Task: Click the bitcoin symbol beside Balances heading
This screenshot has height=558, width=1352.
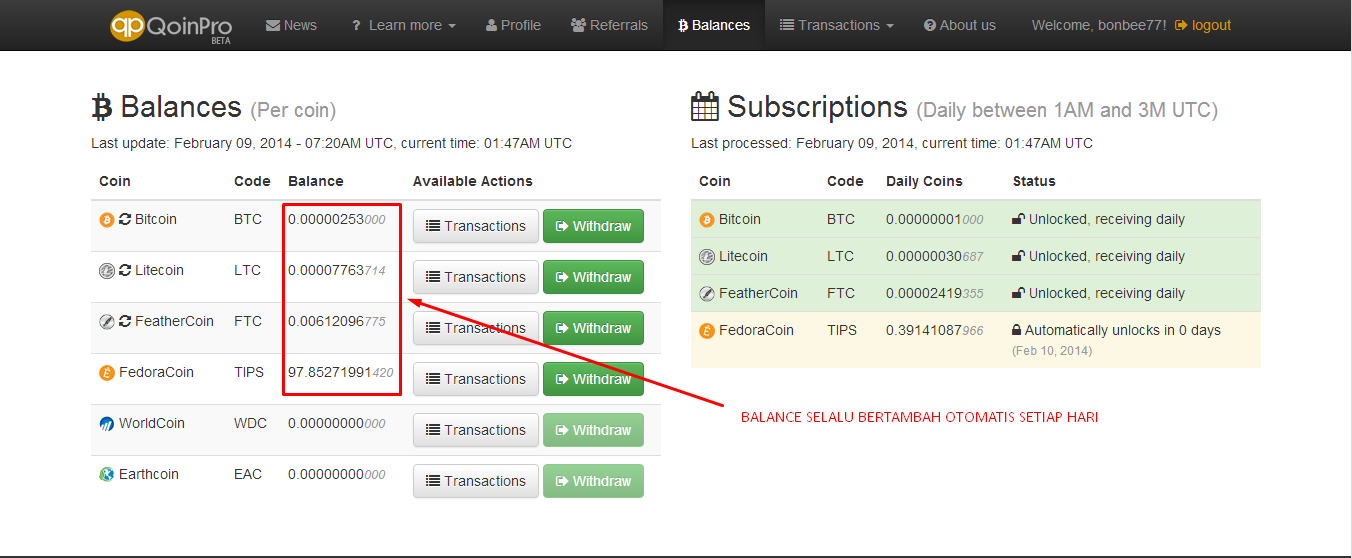Action: 101,107
